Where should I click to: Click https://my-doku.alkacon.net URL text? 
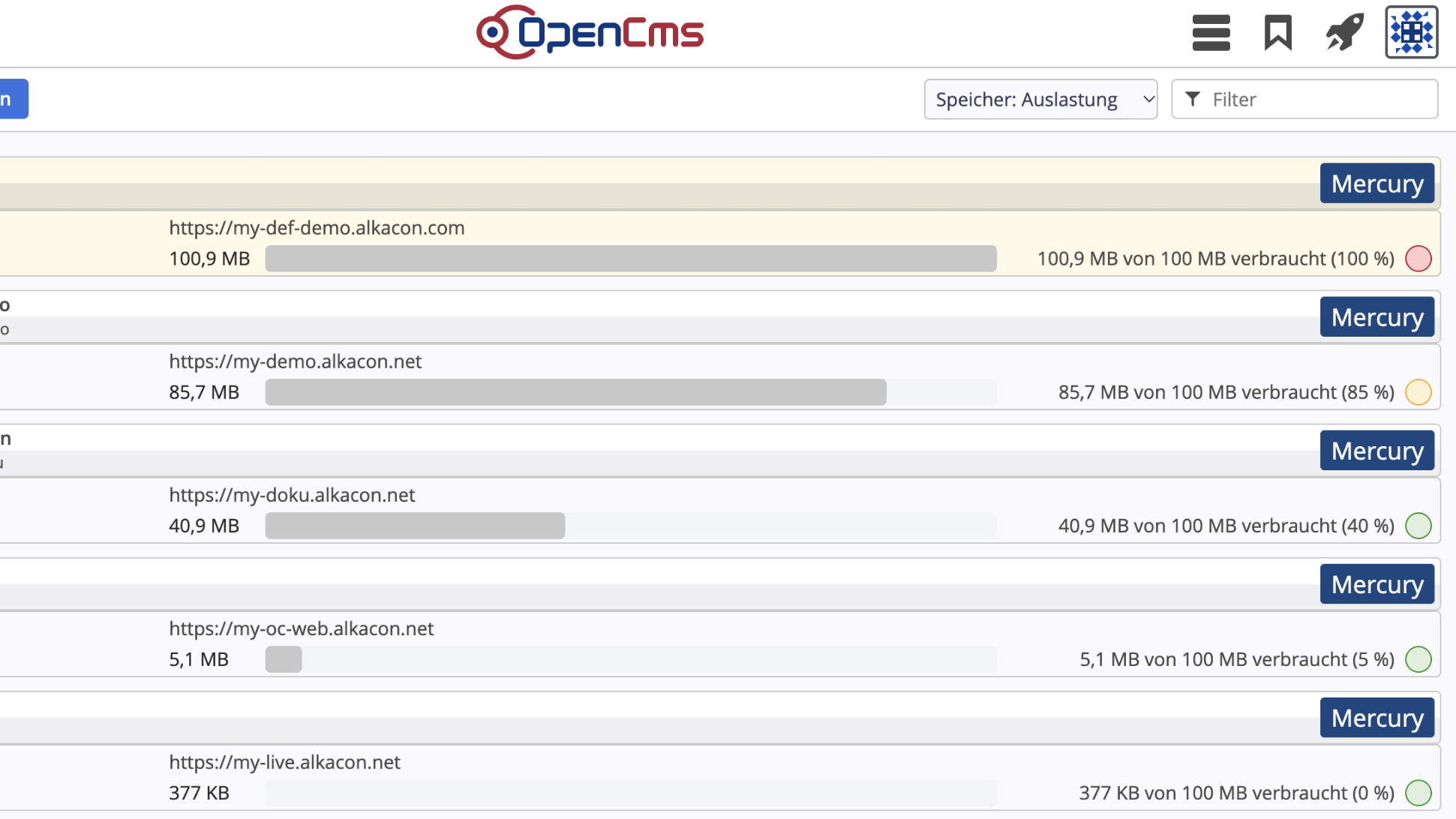pyautogui.click(x=292, y=495)
